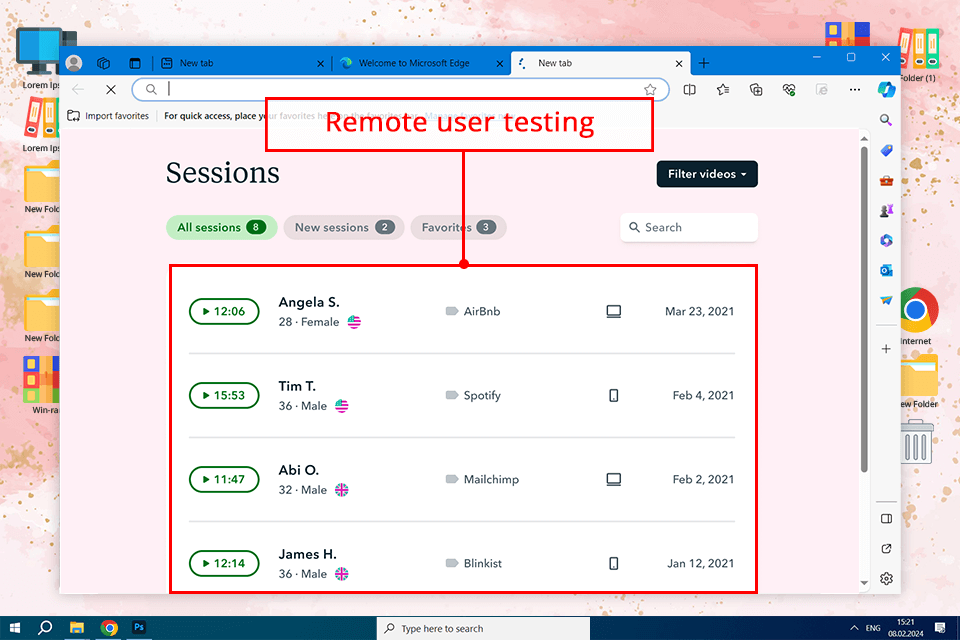Screen dimensions: 960x640
Task: Click the taskbar Type here to search box
Action: (x=483, y=628)
